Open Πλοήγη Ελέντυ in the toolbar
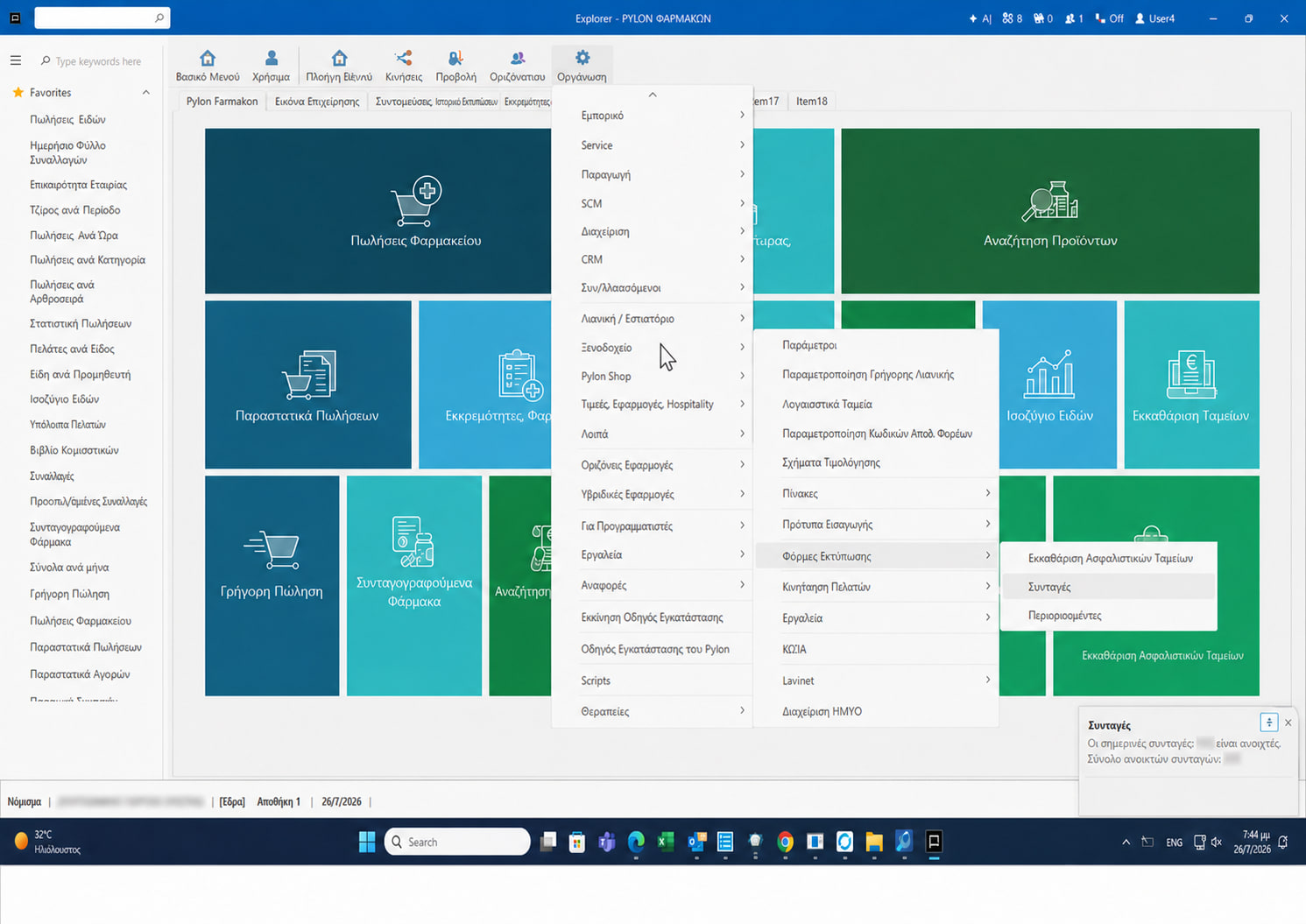 click(x=339, y=66)
